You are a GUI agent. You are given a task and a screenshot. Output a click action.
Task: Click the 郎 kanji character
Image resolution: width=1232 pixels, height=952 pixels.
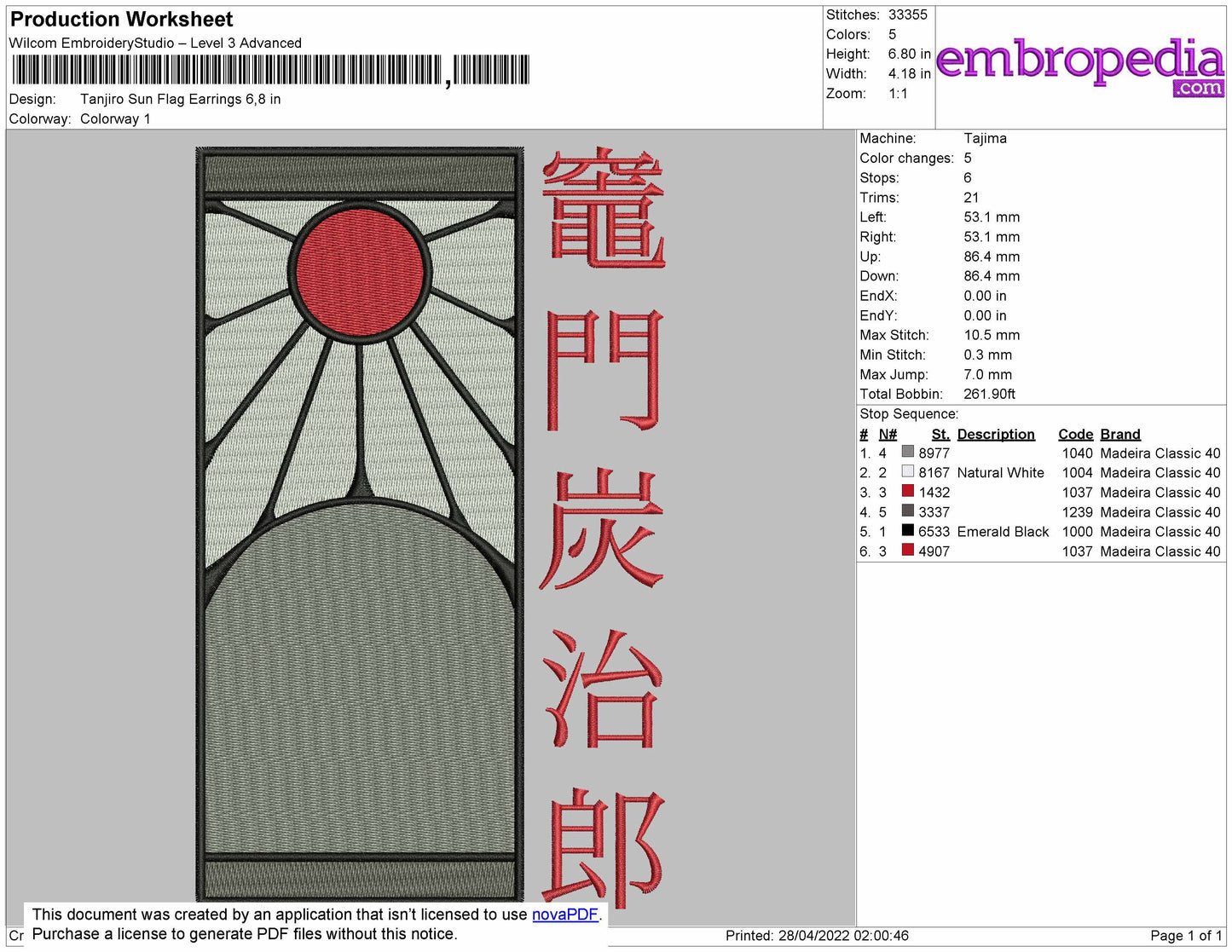point(604,848)
